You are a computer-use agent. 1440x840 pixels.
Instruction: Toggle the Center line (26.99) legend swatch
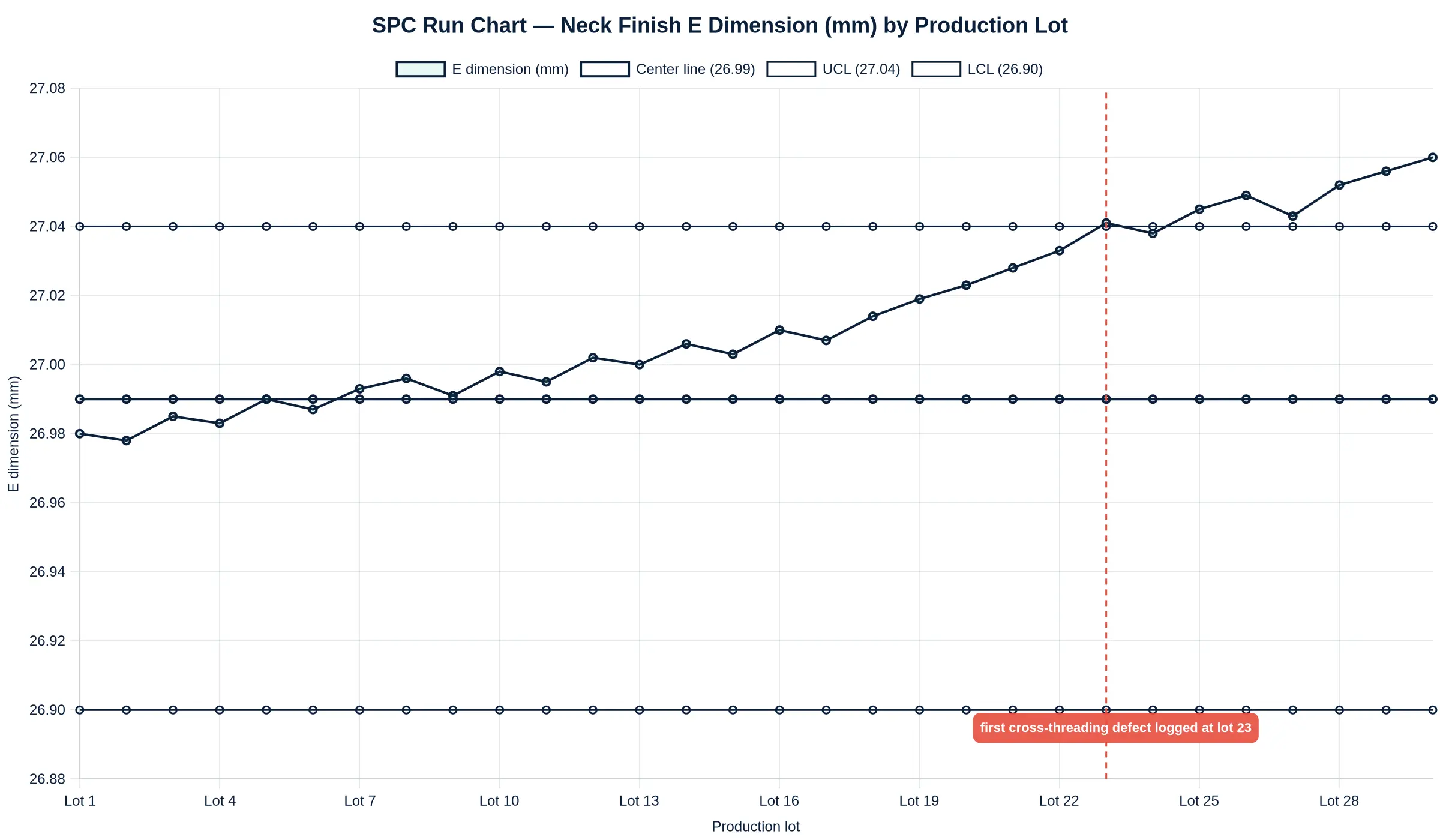click(x=605, y=69)
